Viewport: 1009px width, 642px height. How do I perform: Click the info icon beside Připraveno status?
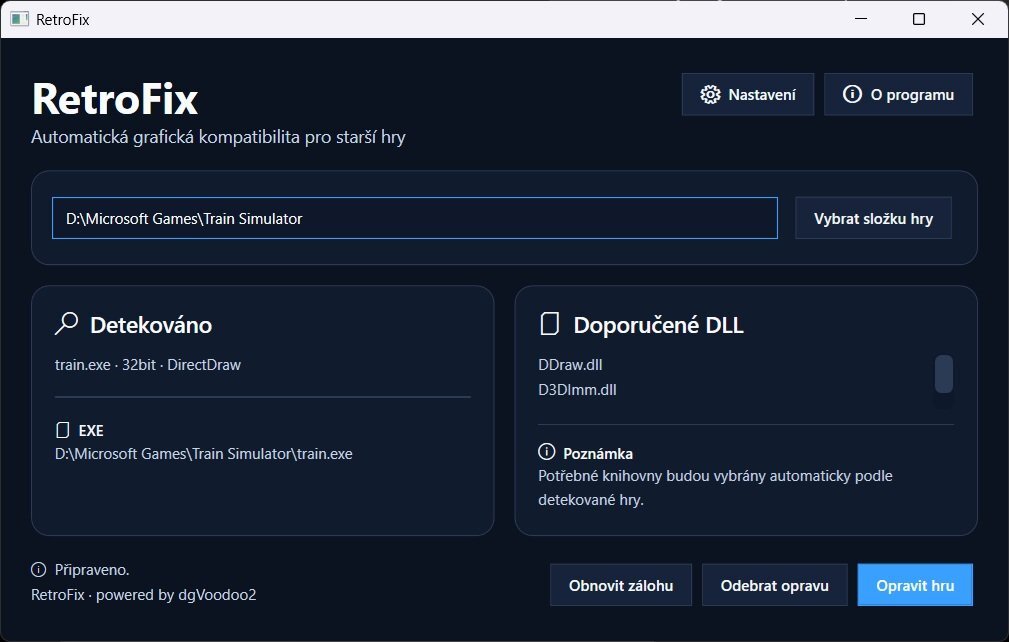39,569
